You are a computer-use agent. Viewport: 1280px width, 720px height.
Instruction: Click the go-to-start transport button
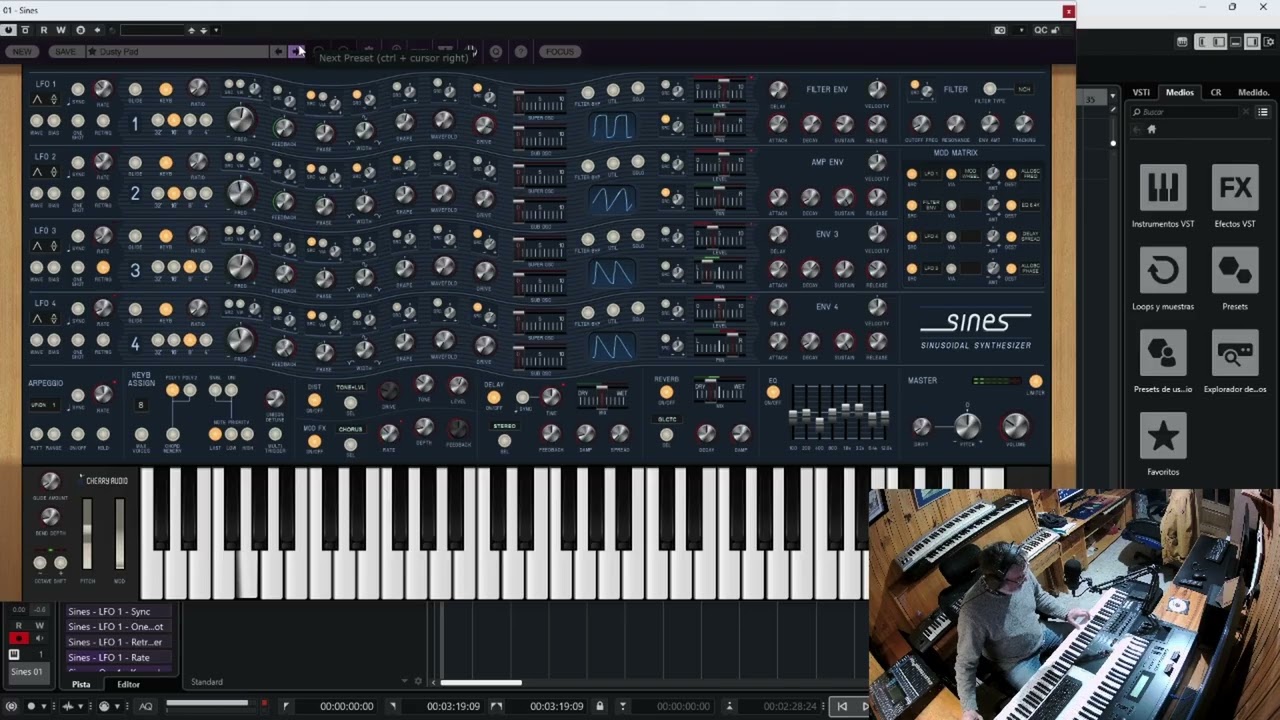pos(842,706)
